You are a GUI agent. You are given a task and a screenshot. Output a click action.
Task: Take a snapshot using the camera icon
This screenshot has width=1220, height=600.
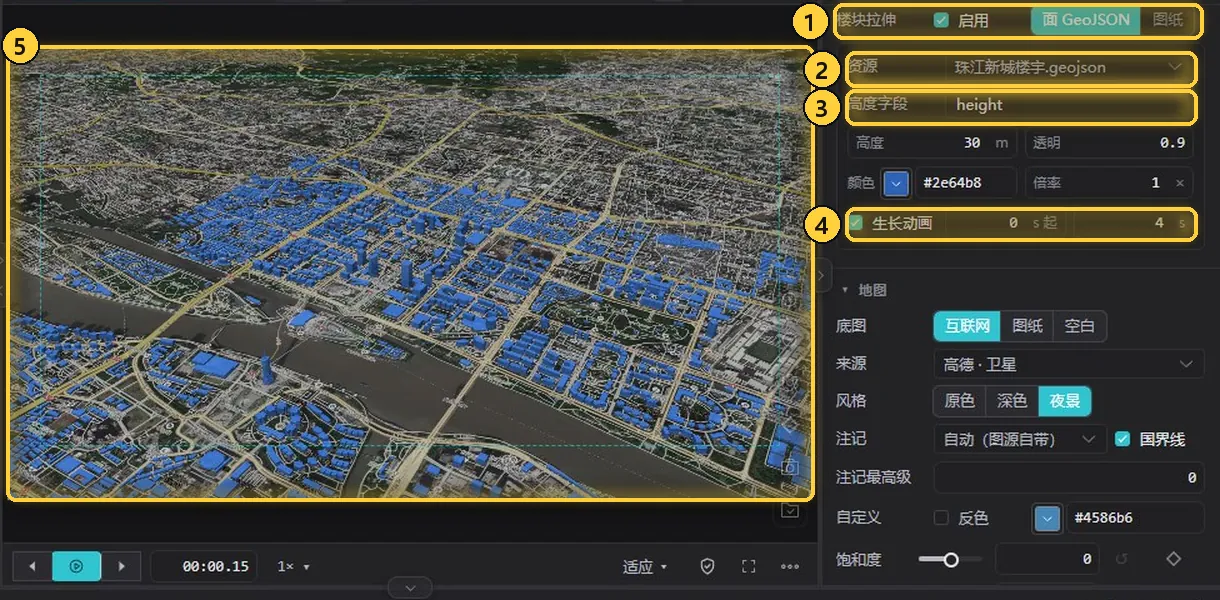790,467
